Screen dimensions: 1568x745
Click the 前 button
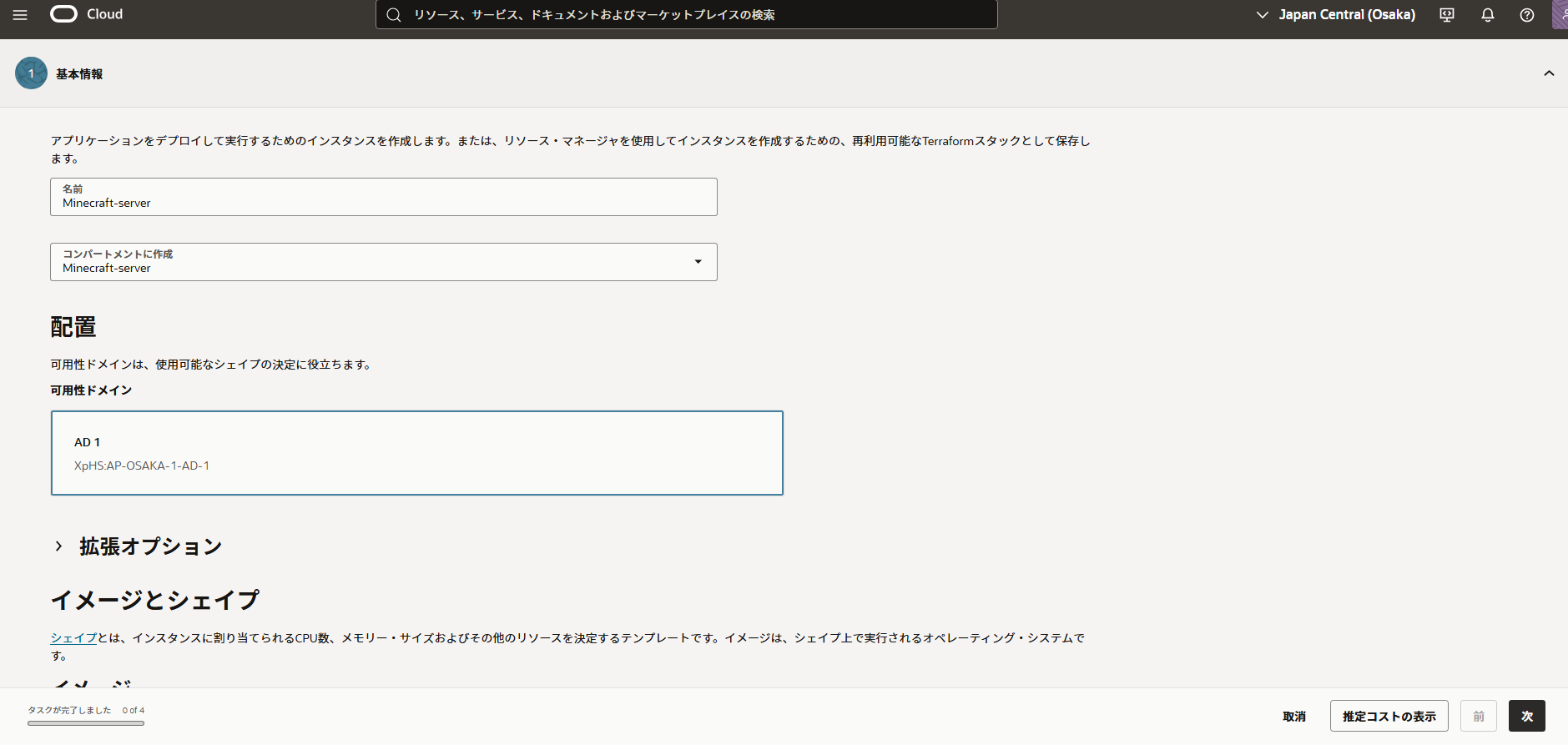[x=1479, y=717]
